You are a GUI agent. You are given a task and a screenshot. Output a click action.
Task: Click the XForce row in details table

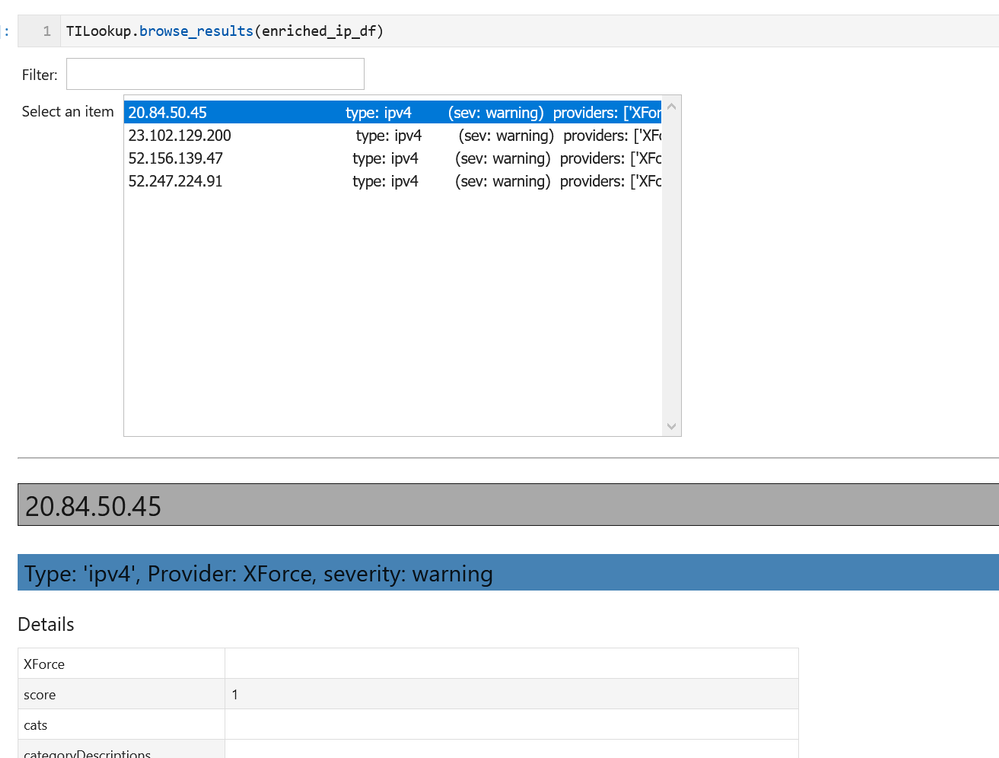tap(408, 664)
